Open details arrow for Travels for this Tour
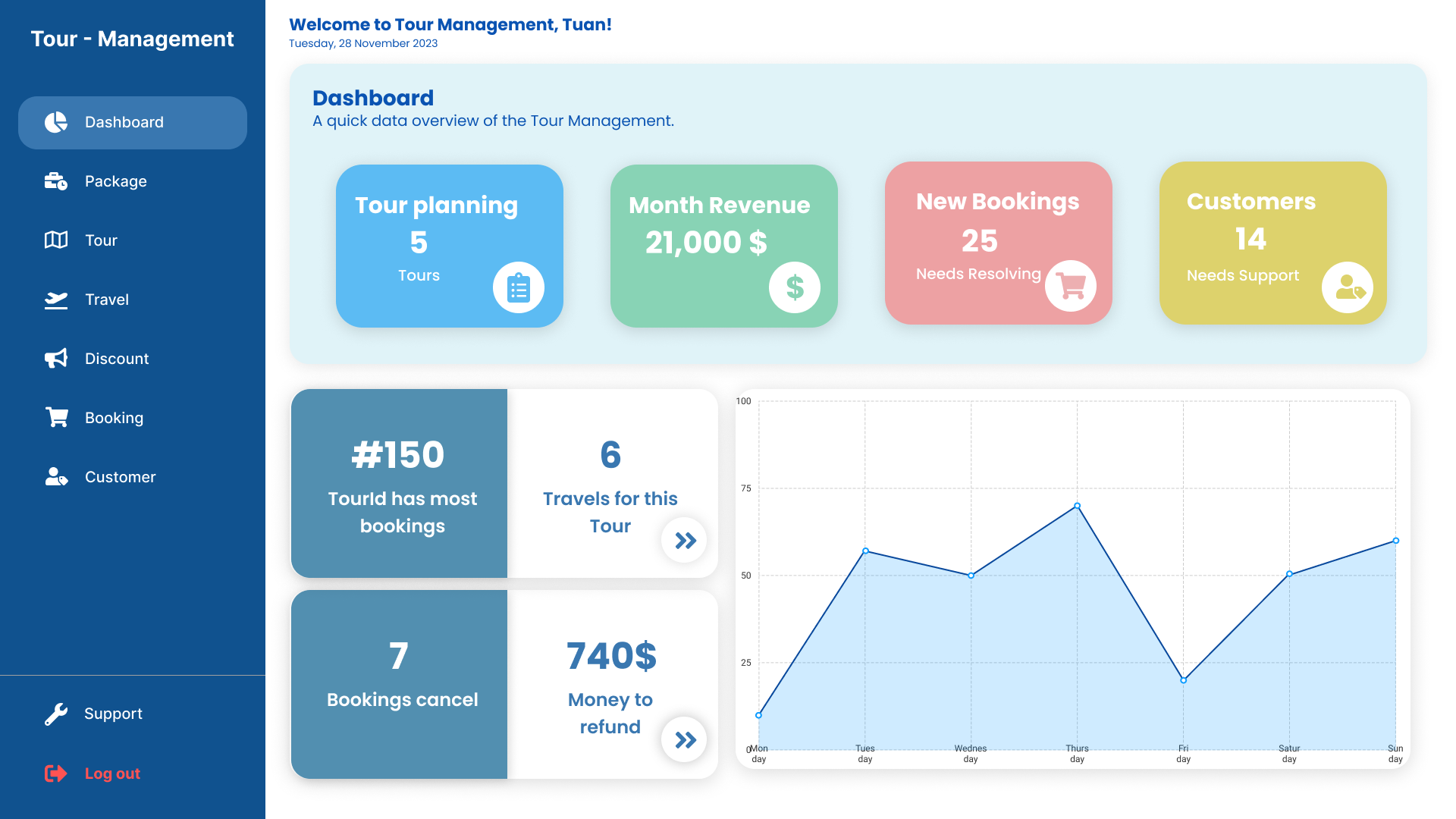This screenshot has height=819, width=1456. [x=684, y=540]
